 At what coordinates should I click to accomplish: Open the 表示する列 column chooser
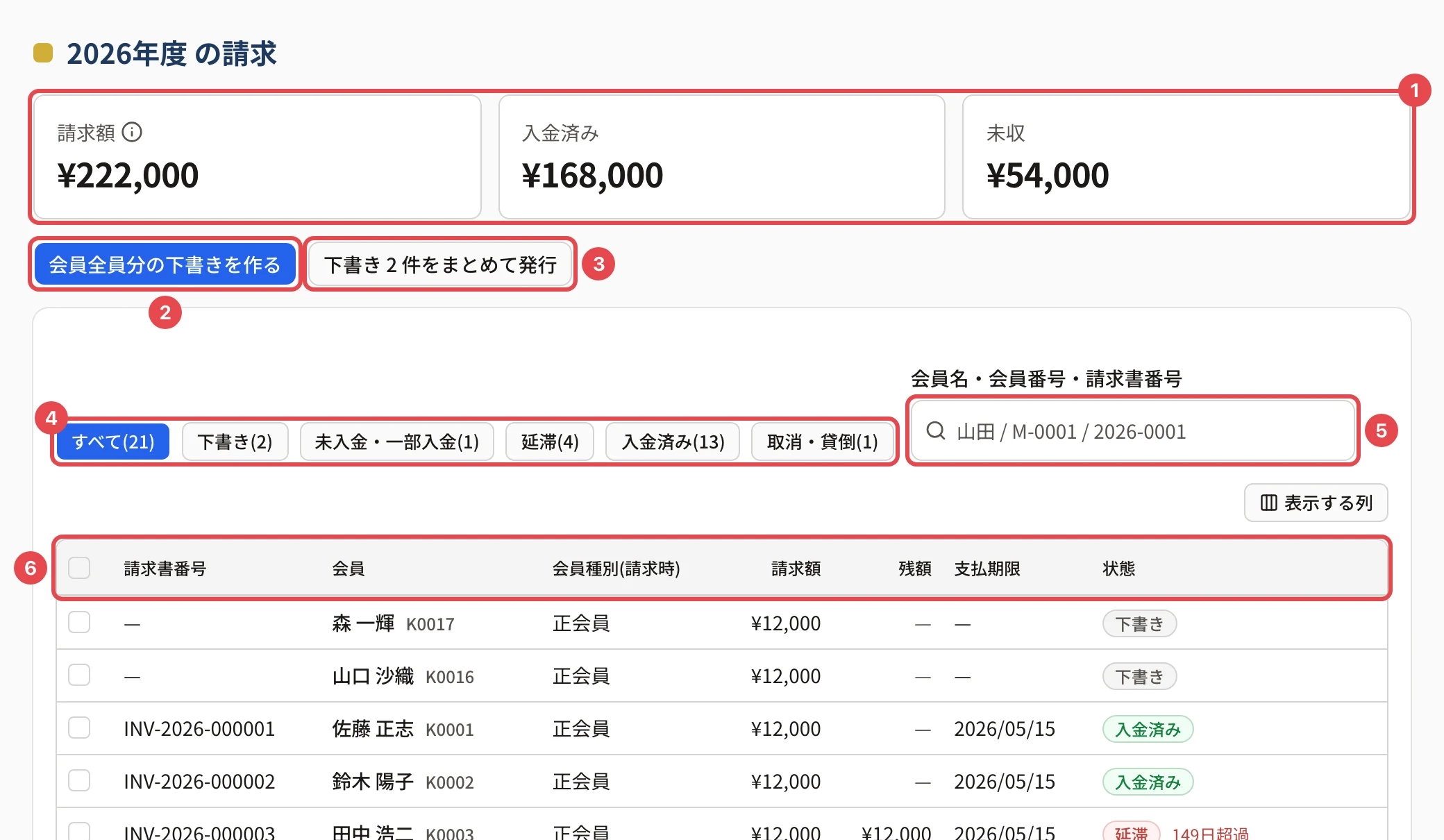1316,503
